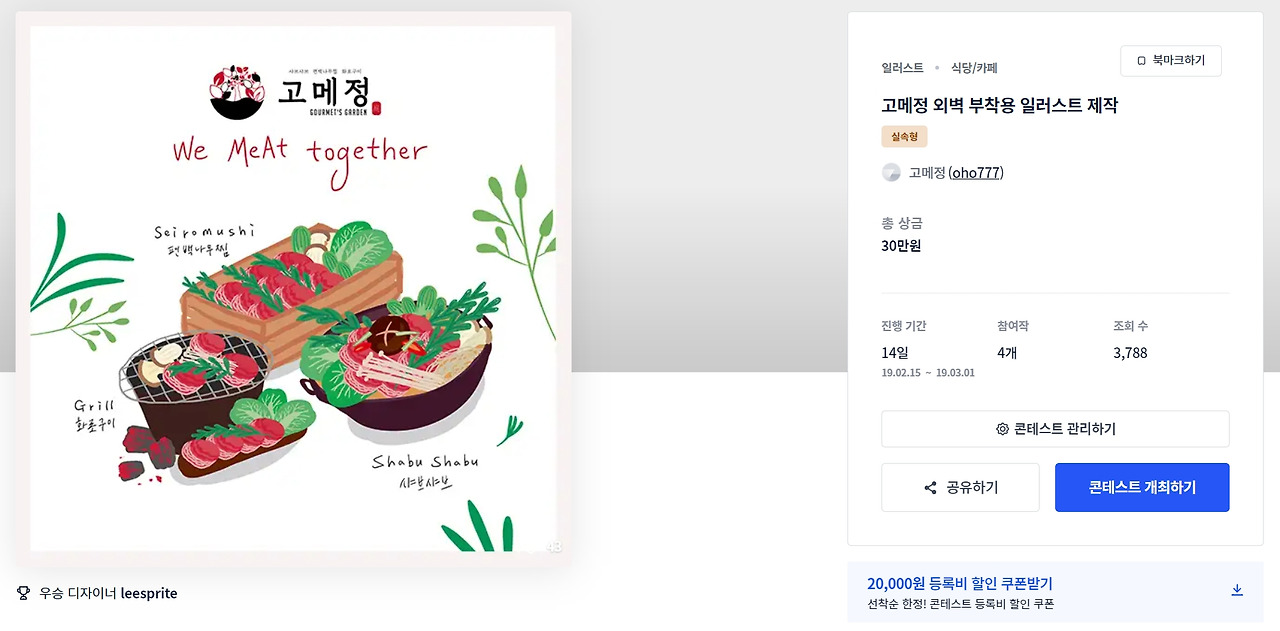Click the 실속형 contest type badge
1280x631 pixels.
click(904, 136)
